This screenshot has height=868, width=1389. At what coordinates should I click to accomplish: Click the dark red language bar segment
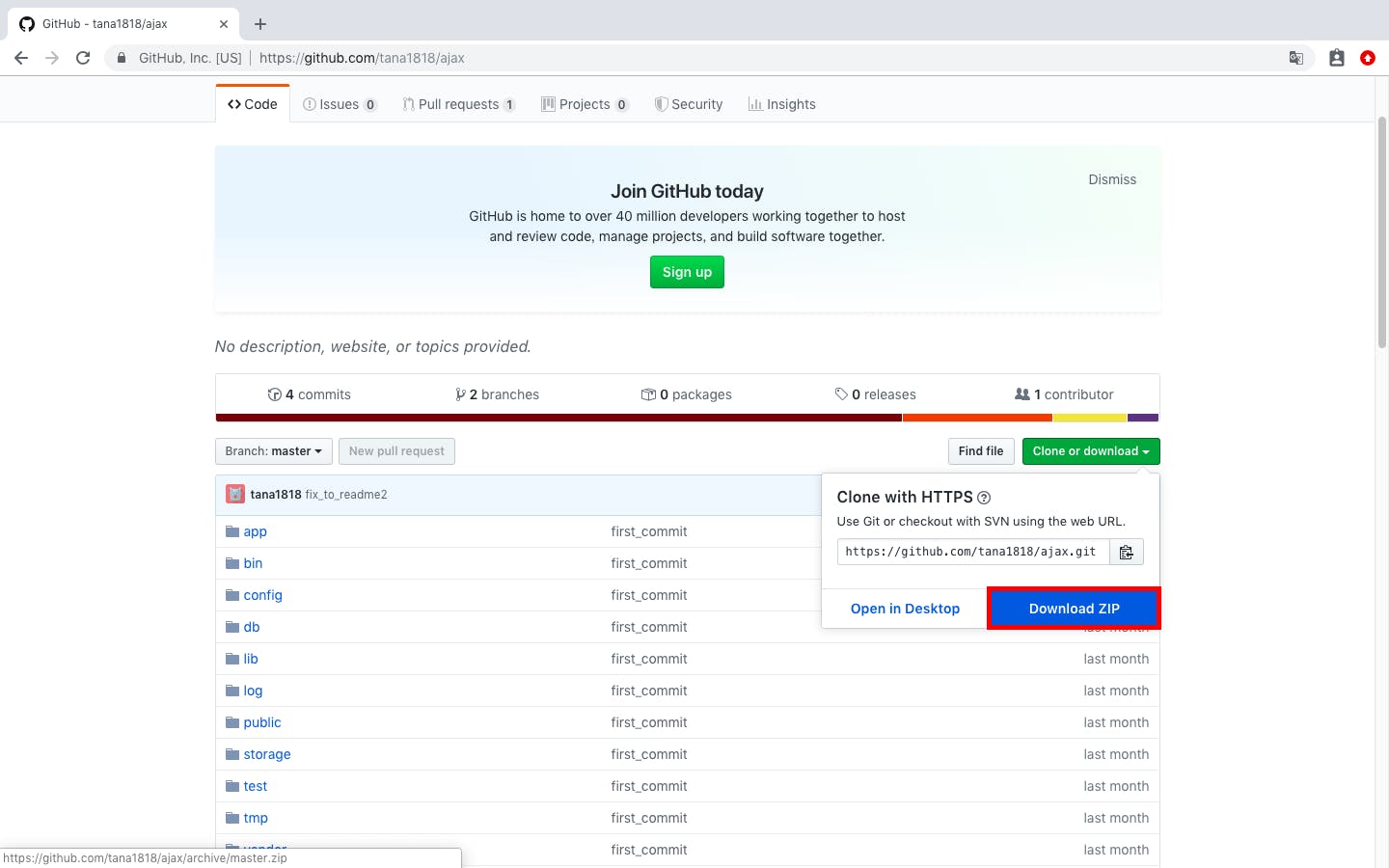pyautogui.click(x=558, y=418)
